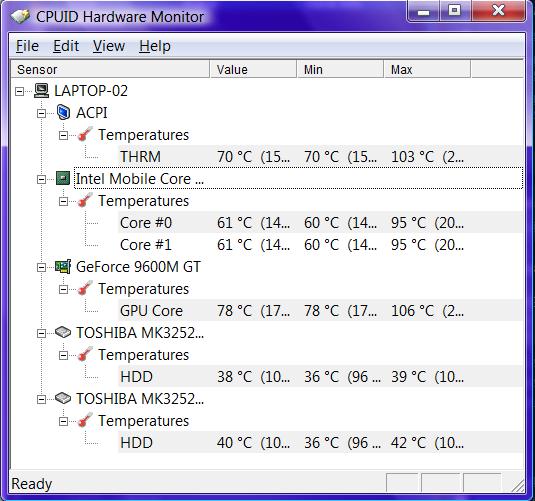Click the ACPI blue chip icon
The height and width of the screenshot is (501, 535).
tap(63, 113)
